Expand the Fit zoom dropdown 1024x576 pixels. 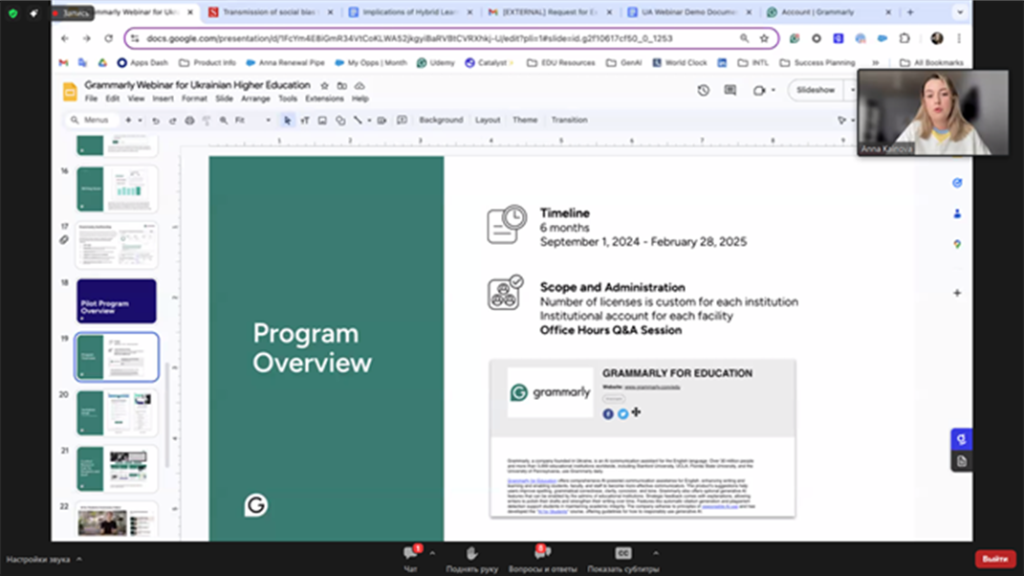coord(267,120)
